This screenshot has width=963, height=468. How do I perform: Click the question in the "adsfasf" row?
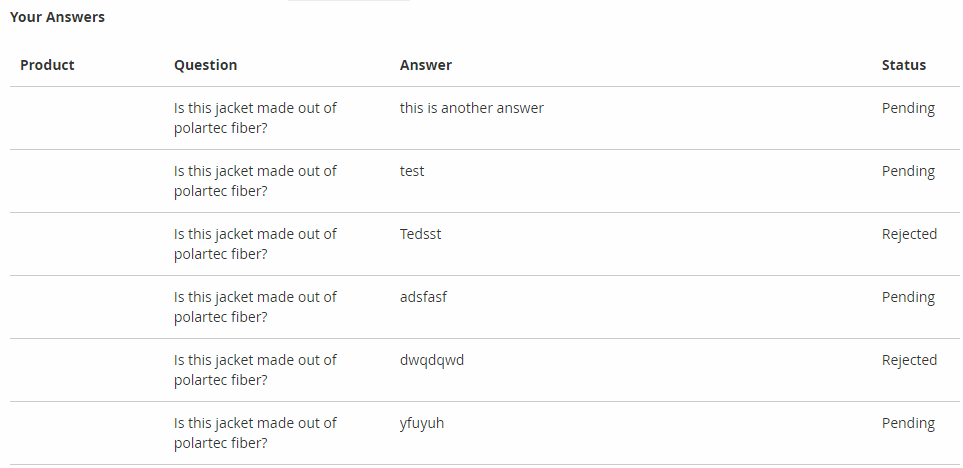(255, 306)
